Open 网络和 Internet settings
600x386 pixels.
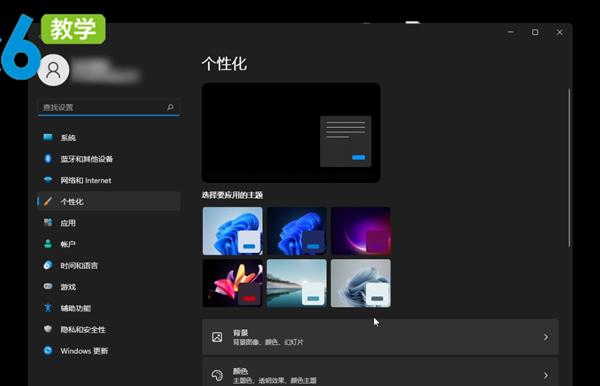click(109, 180)
